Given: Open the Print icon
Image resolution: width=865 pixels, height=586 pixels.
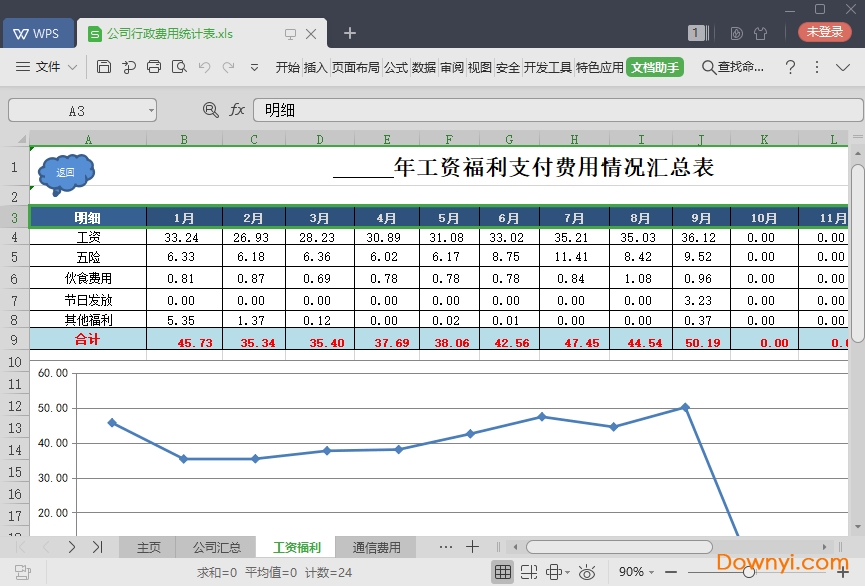Looking at the screenshot, I should 155,67.
